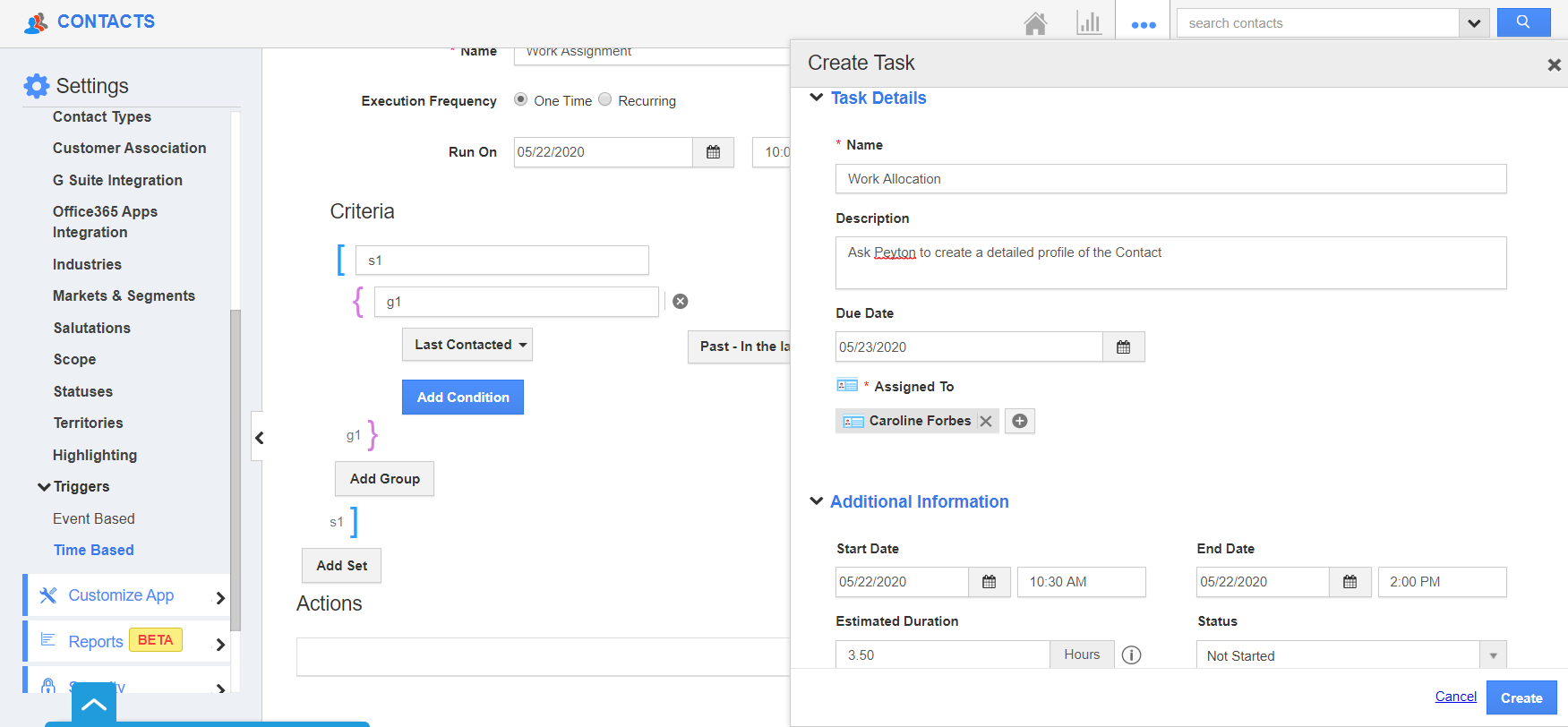Click the blue search magnifier button

point(1522,23)
